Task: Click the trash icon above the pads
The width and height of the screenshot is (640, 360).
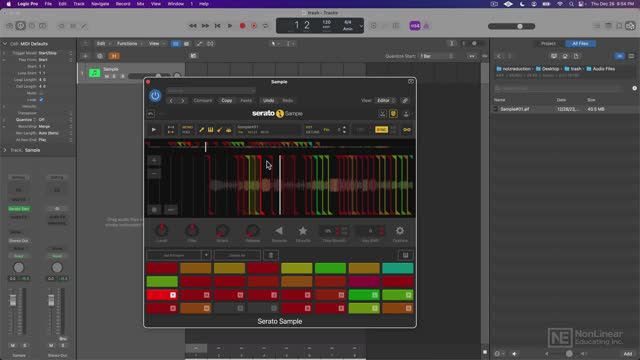Action: [270, 256]
